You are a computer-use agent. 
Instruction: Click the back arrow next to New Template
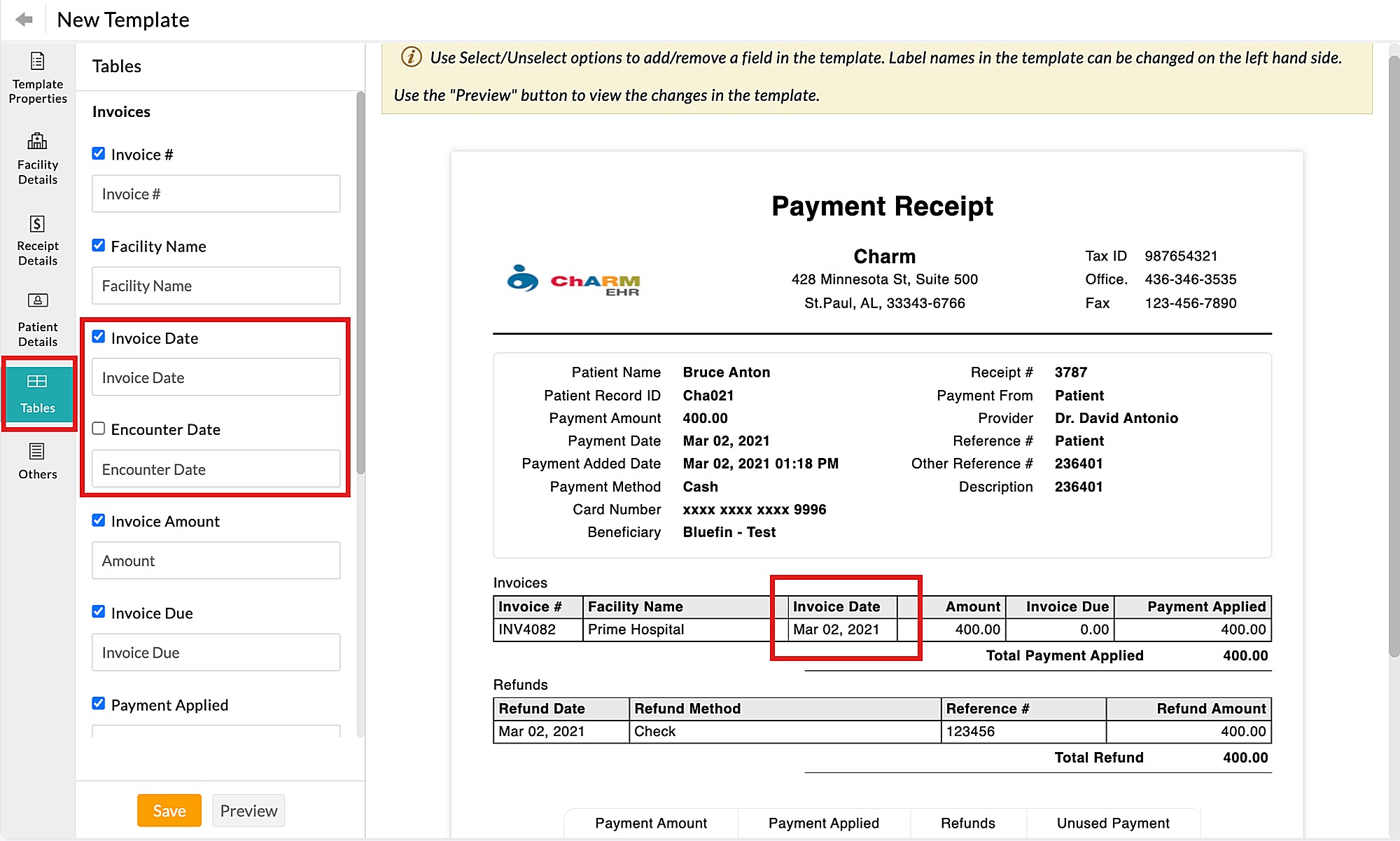pos(24,19)
